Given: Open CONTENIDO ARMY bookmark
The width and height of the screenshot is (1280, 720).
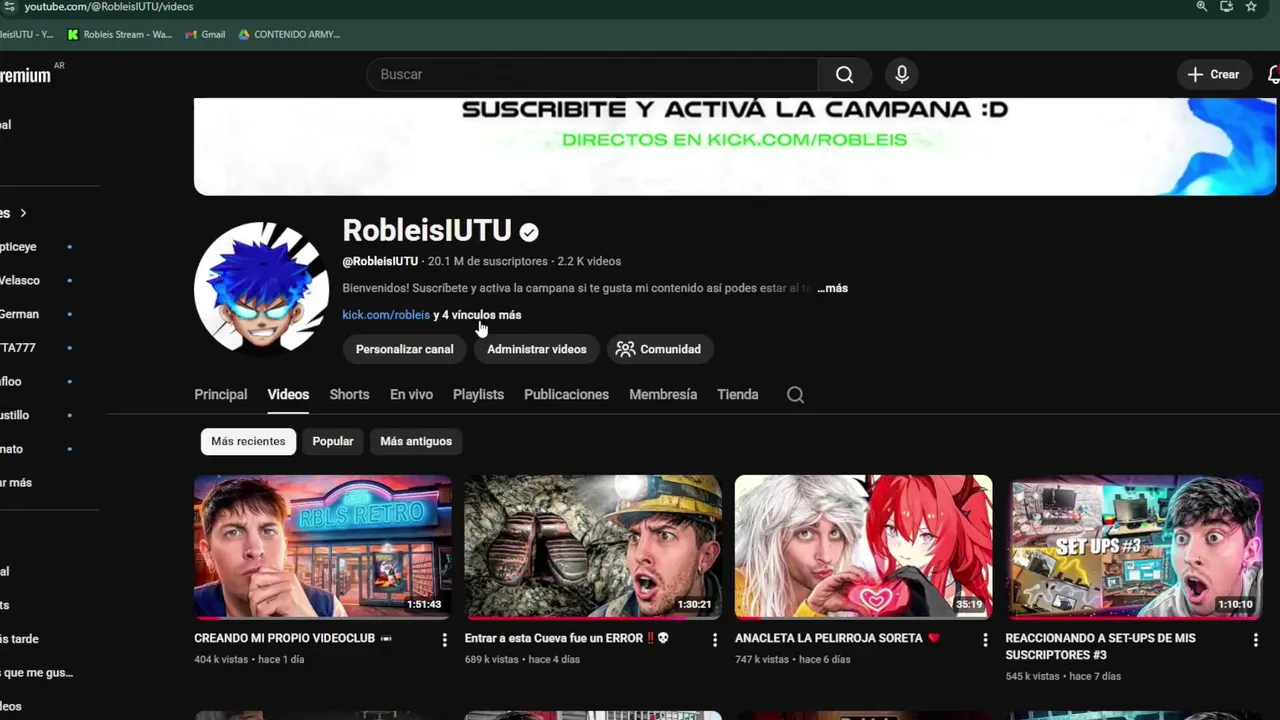Looking at the screenshot, I should [290, 34].
